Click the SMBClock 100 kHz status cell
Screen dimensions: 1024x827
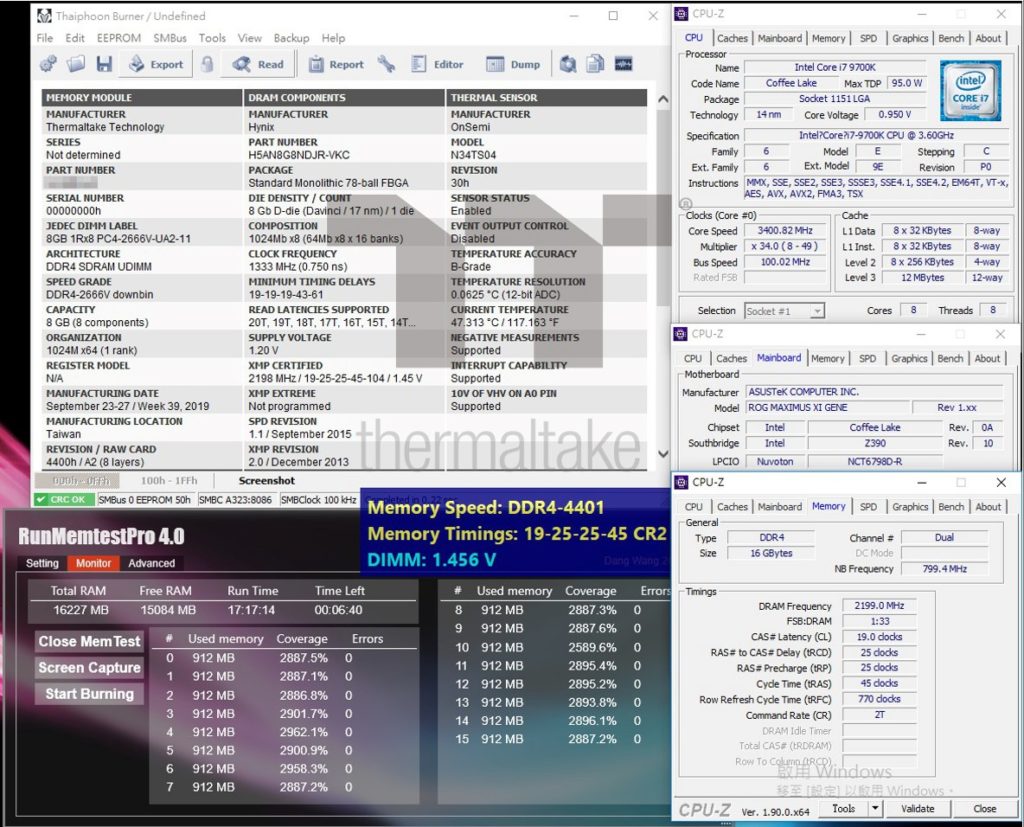[319, 500]
